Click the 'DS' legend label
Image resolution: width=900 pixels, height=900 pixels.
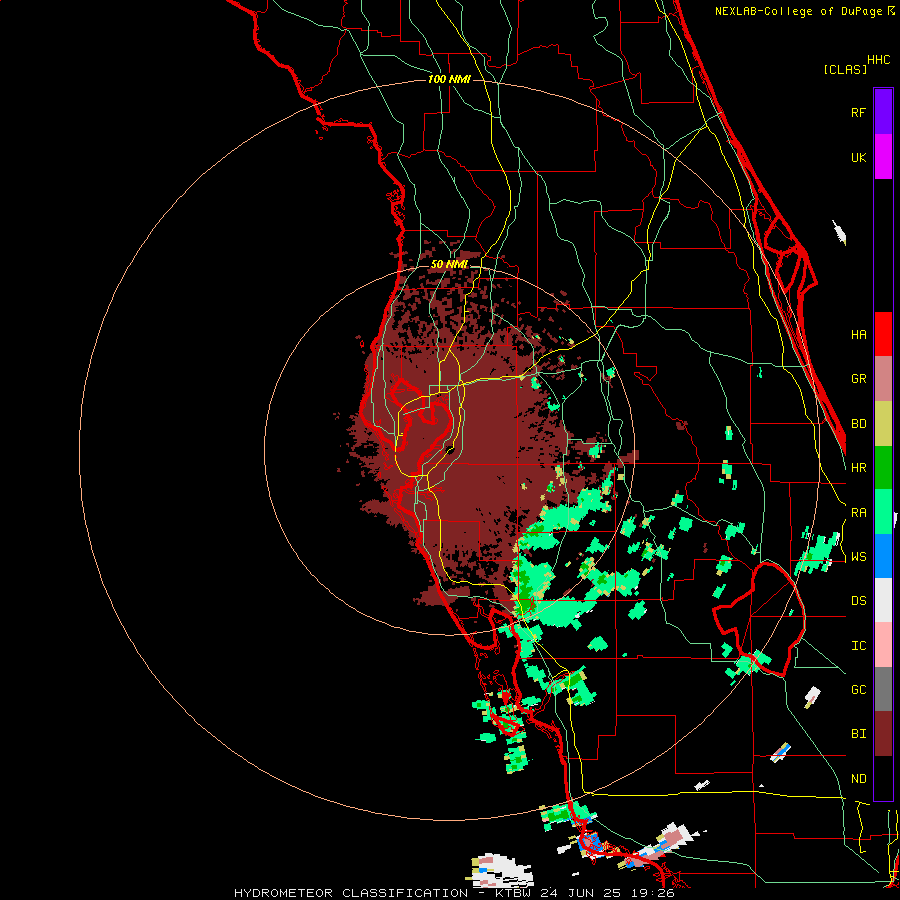(x=858, y=601)
